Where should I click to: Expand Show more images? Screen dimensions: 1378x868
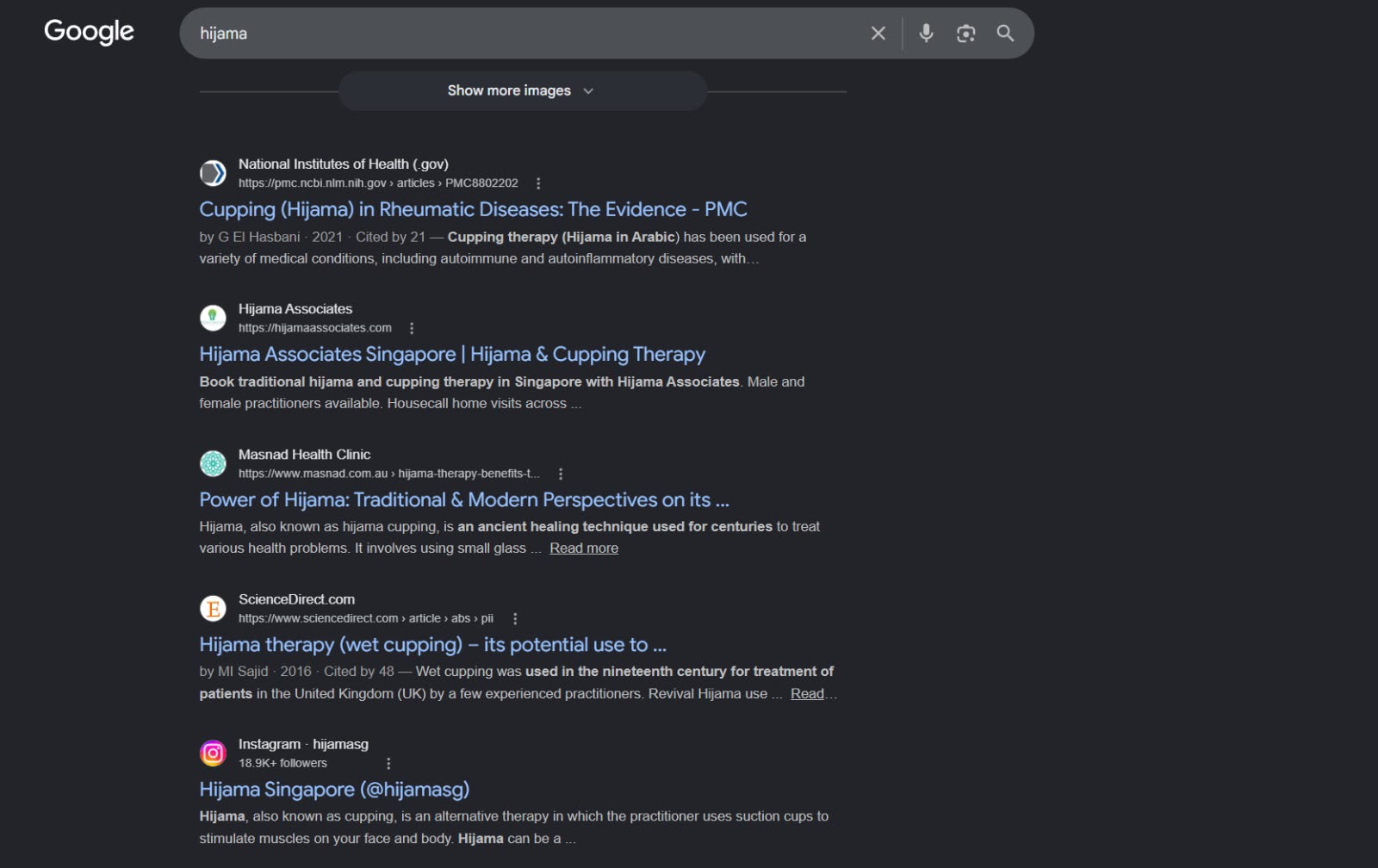tap(523, 90)
